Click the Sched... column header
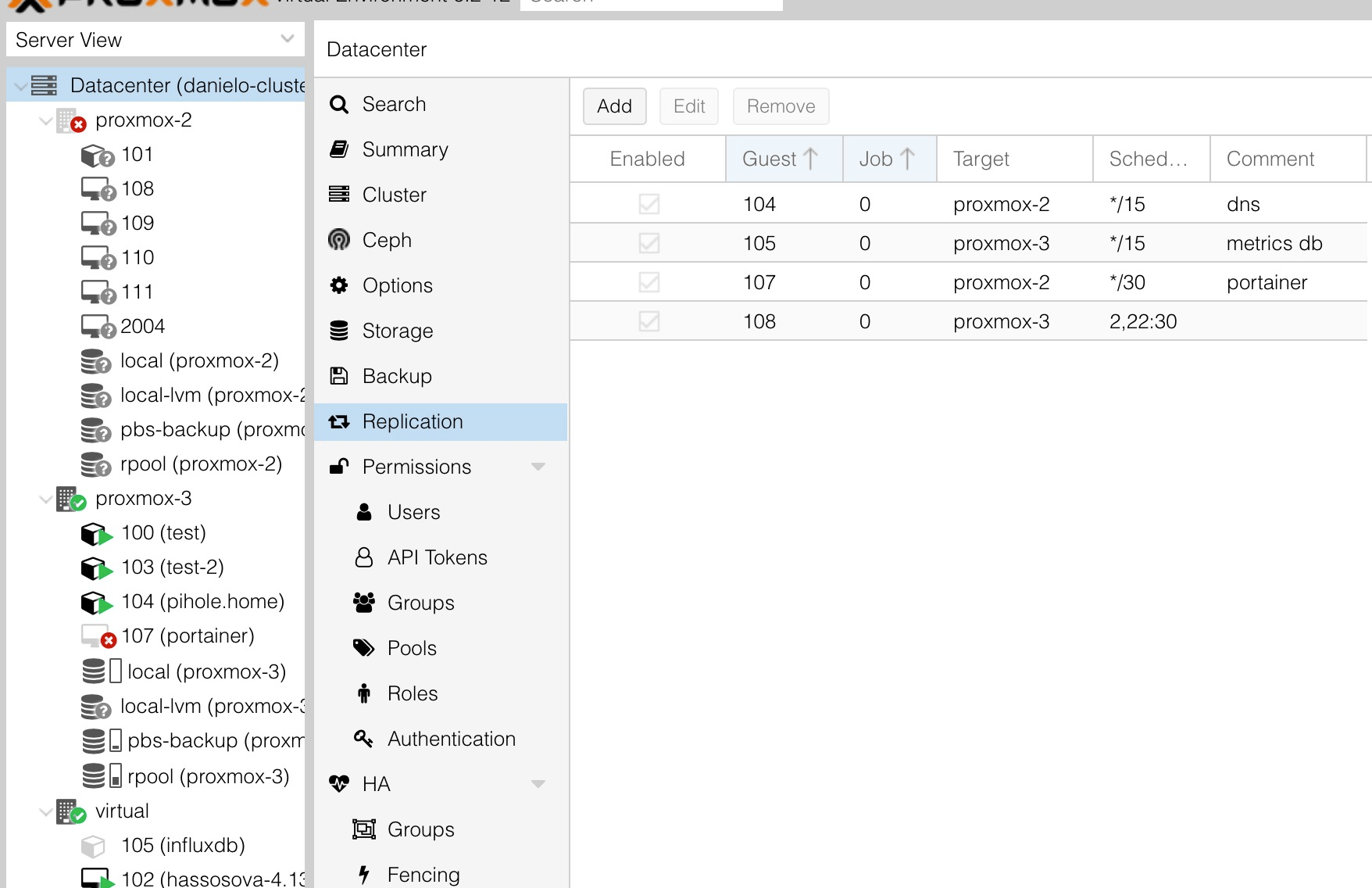 tap(1152, 159)
